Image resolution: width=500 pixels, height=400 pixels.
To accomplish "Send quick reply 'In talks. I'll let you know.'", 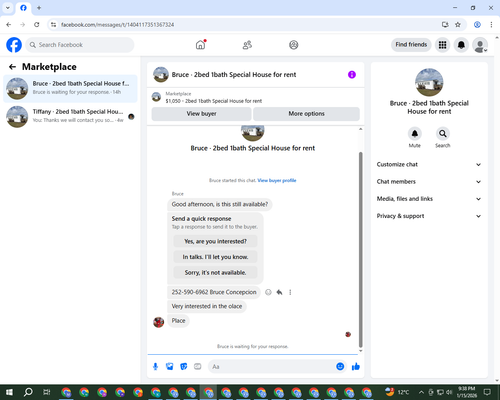I will (215, 257).
